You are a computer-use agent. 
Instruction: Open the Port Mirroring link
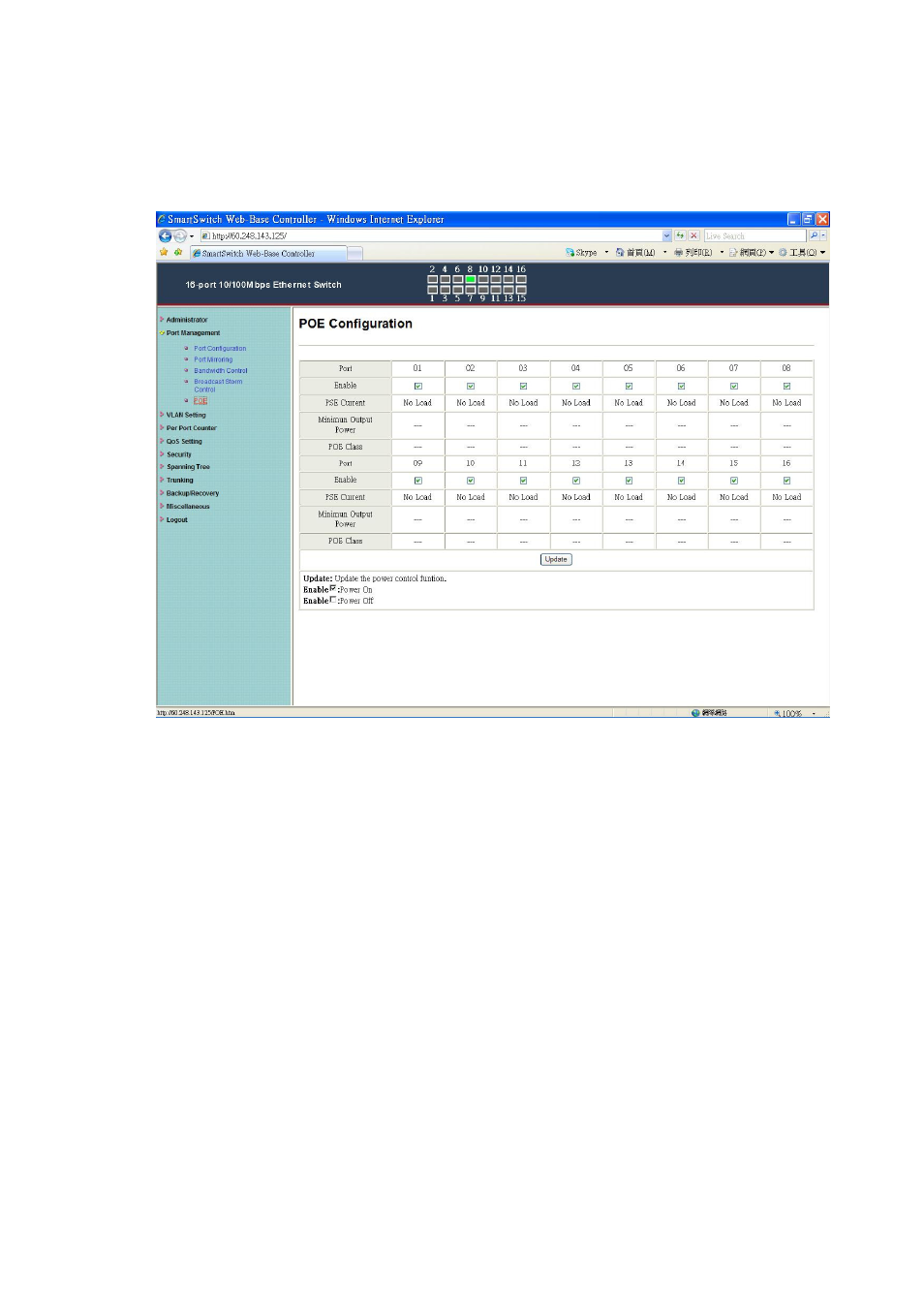pos(213,359)
